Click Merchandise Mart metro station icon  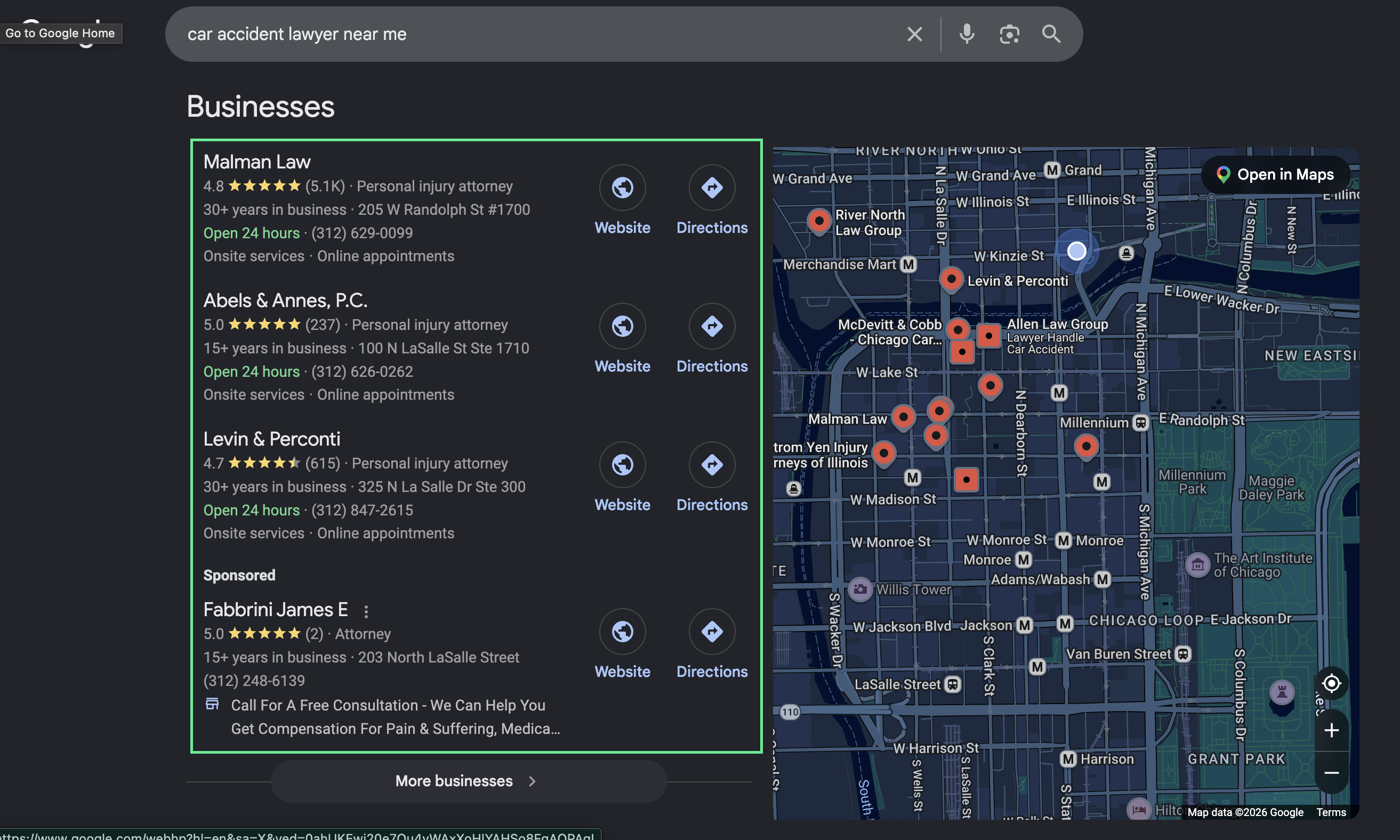pos(908,264)
